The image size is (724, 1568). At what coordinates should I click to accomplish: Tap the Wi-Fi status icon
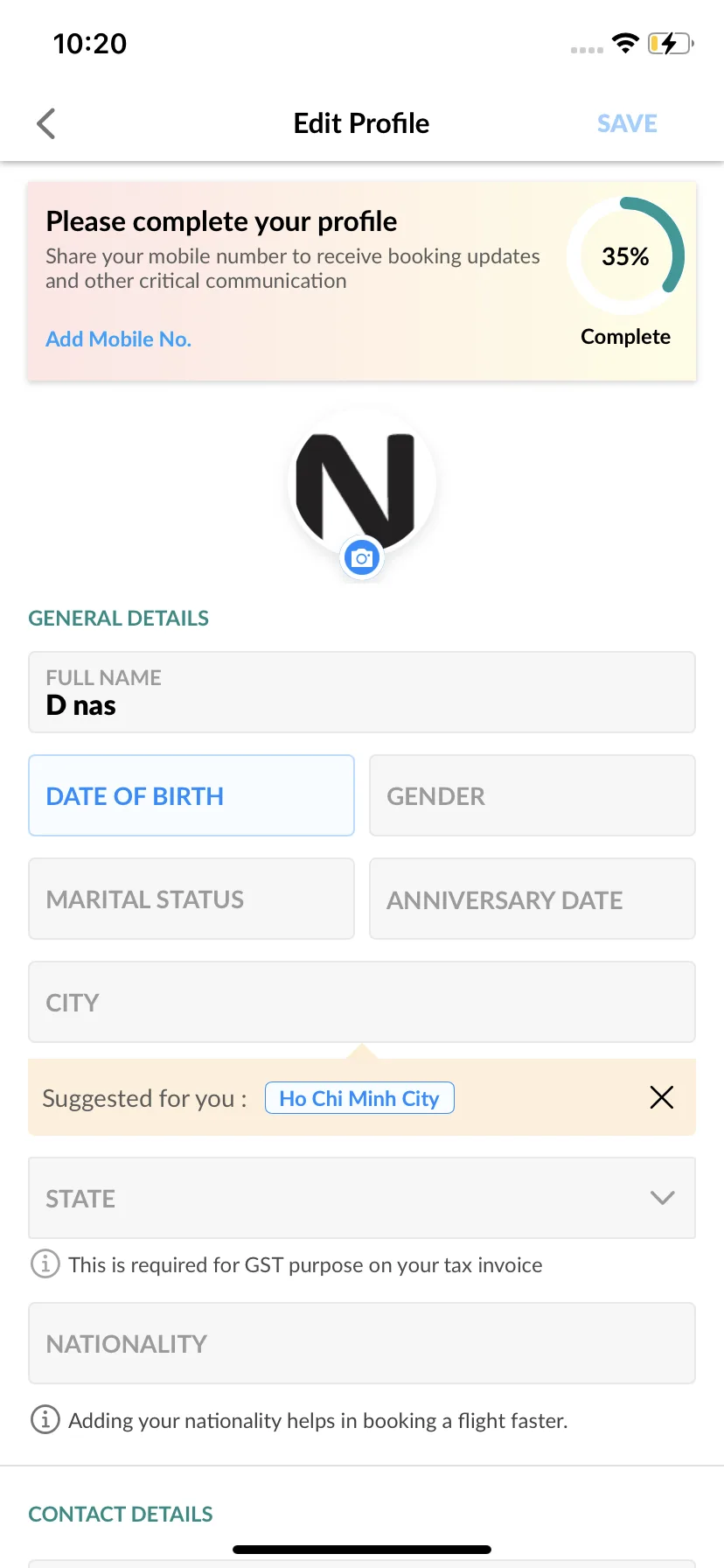click(625, 43)
